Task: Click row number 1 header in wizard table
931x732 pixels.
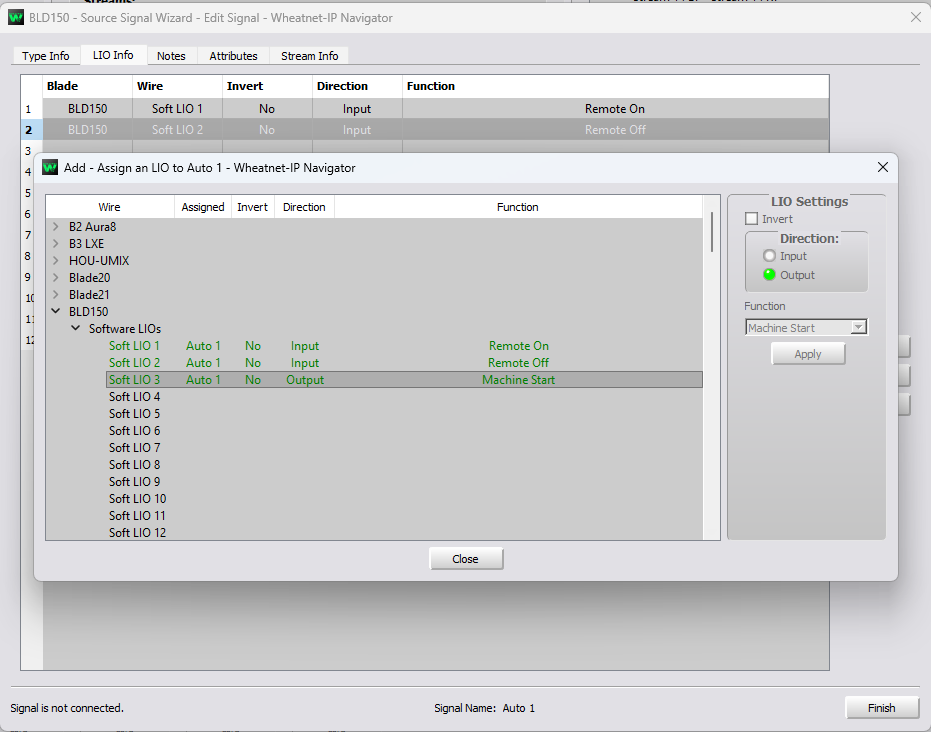Action: click(x=31, y=109)
